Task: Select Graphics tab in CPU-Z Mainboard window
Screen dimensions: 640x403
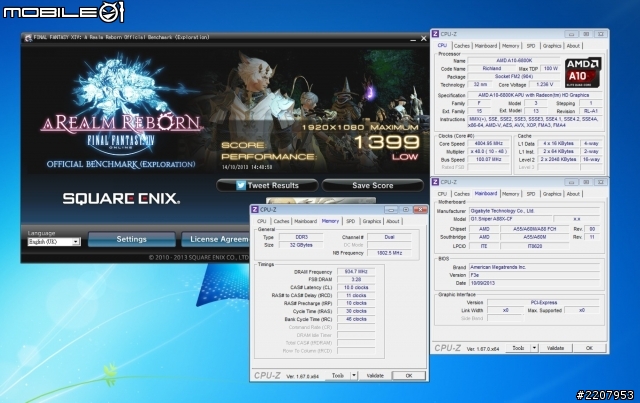Action: 552,194
